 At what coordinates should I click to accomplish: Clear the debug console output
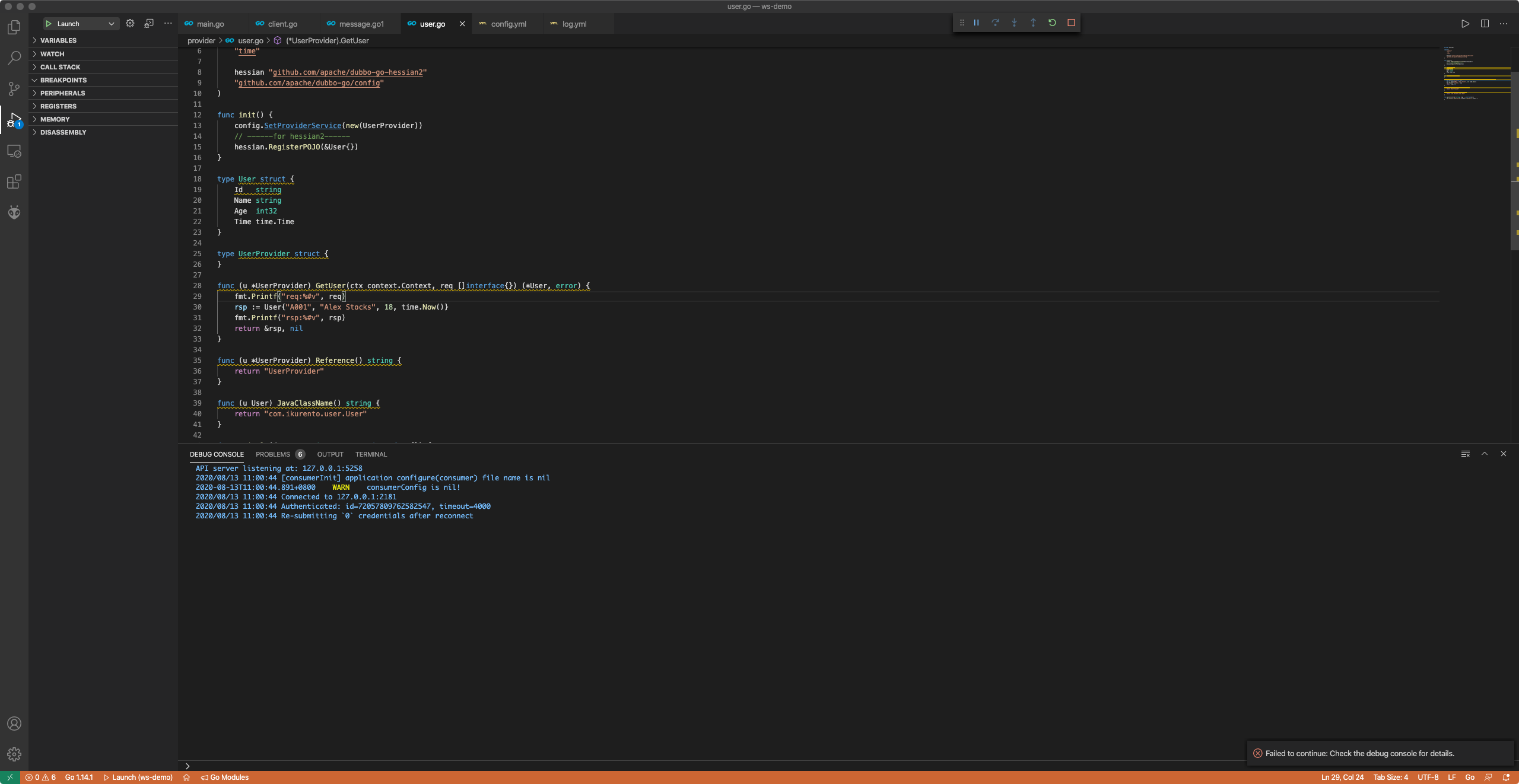pyautogui.click(x=1466, y=454)
